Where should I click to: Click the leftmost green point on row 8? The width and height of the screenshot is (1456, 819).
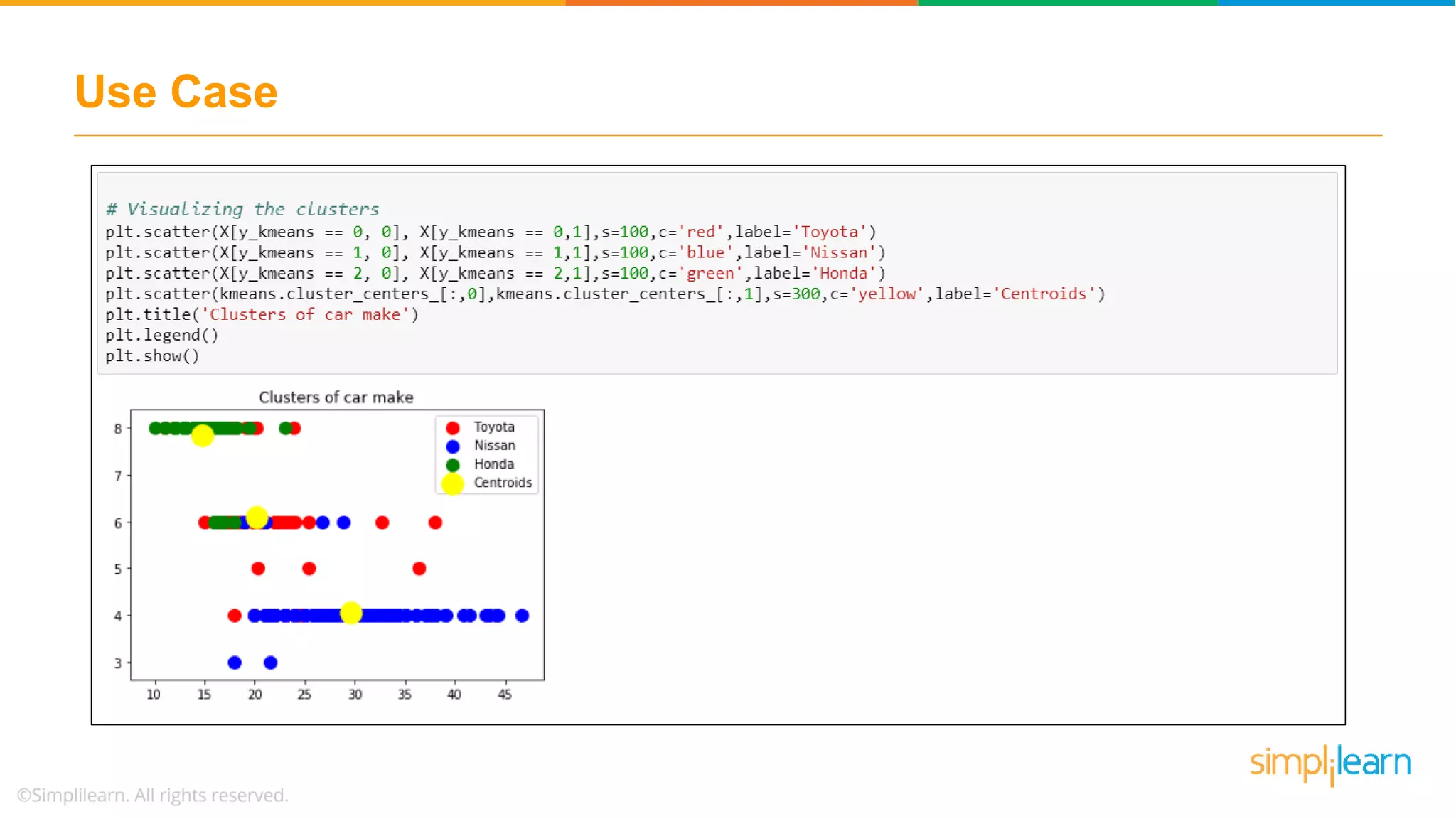155,428
